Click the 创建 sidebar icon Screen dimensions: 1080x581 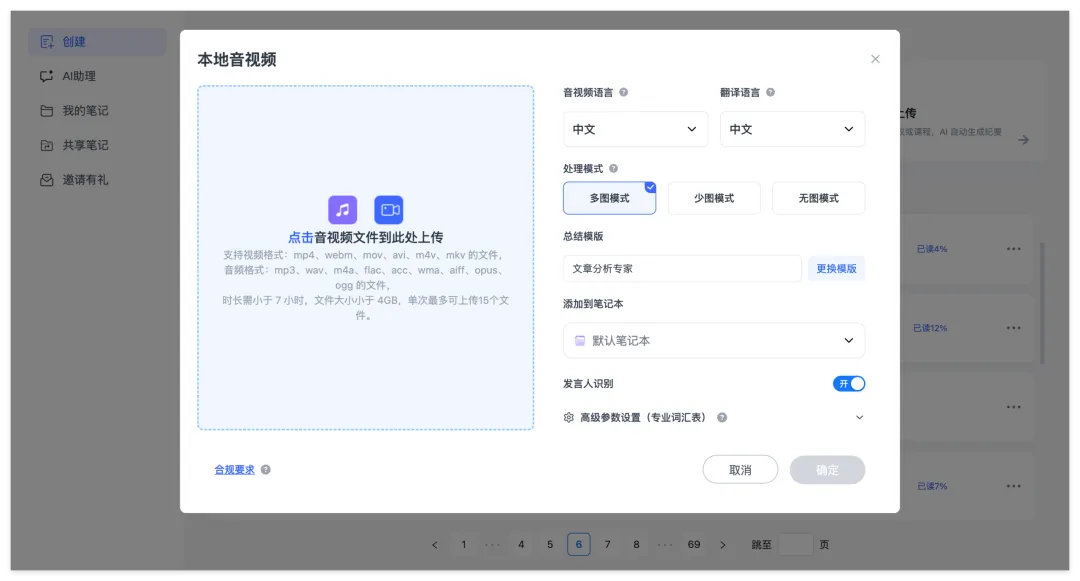47,42
